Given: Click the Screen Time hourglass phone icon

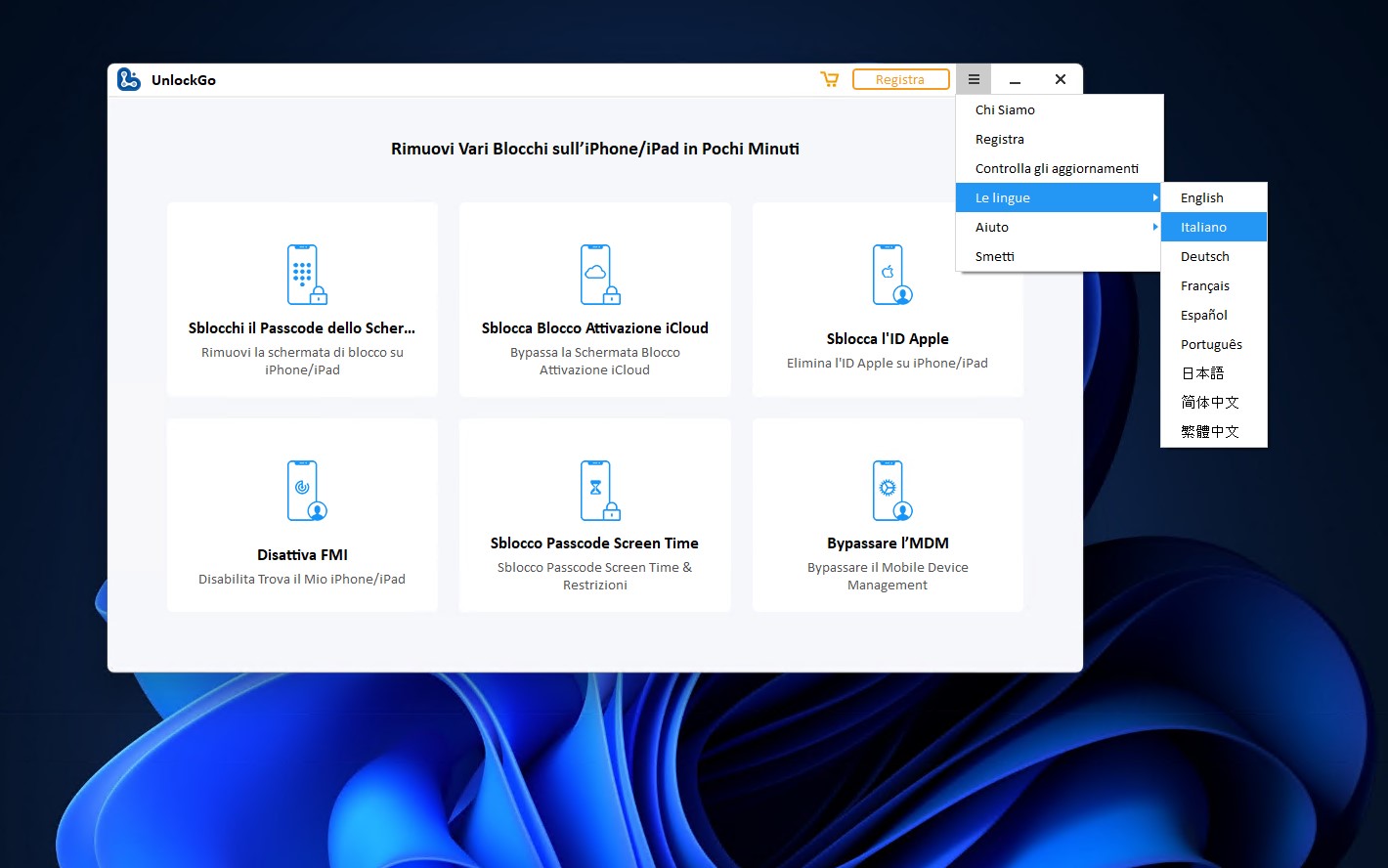Looking at the screenshot, I should tap(600, 491).
